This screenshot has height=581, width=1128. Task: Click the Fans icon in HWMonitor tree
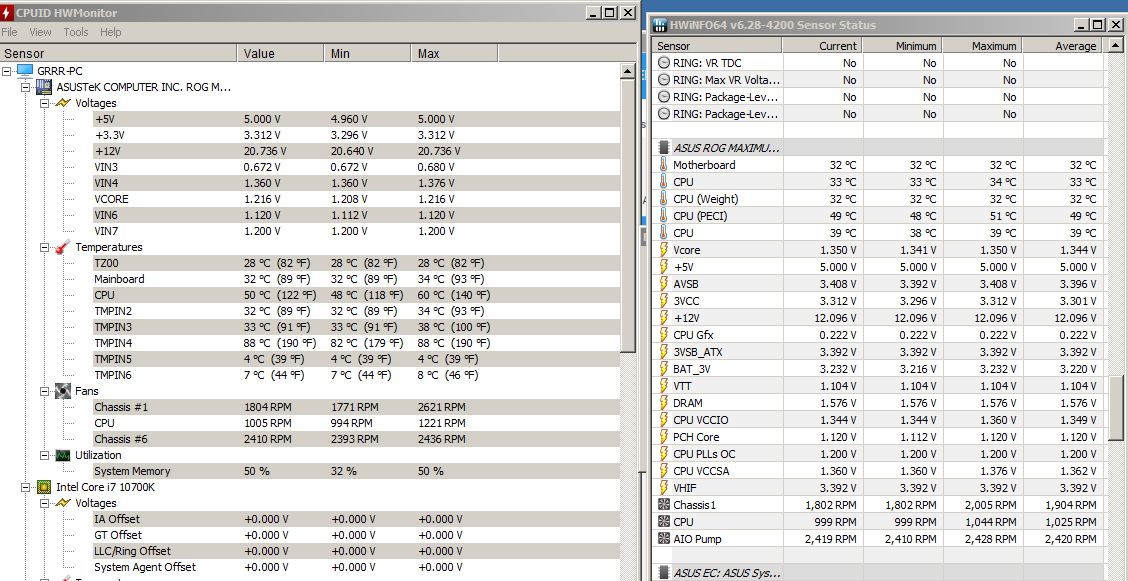(63, 391)
